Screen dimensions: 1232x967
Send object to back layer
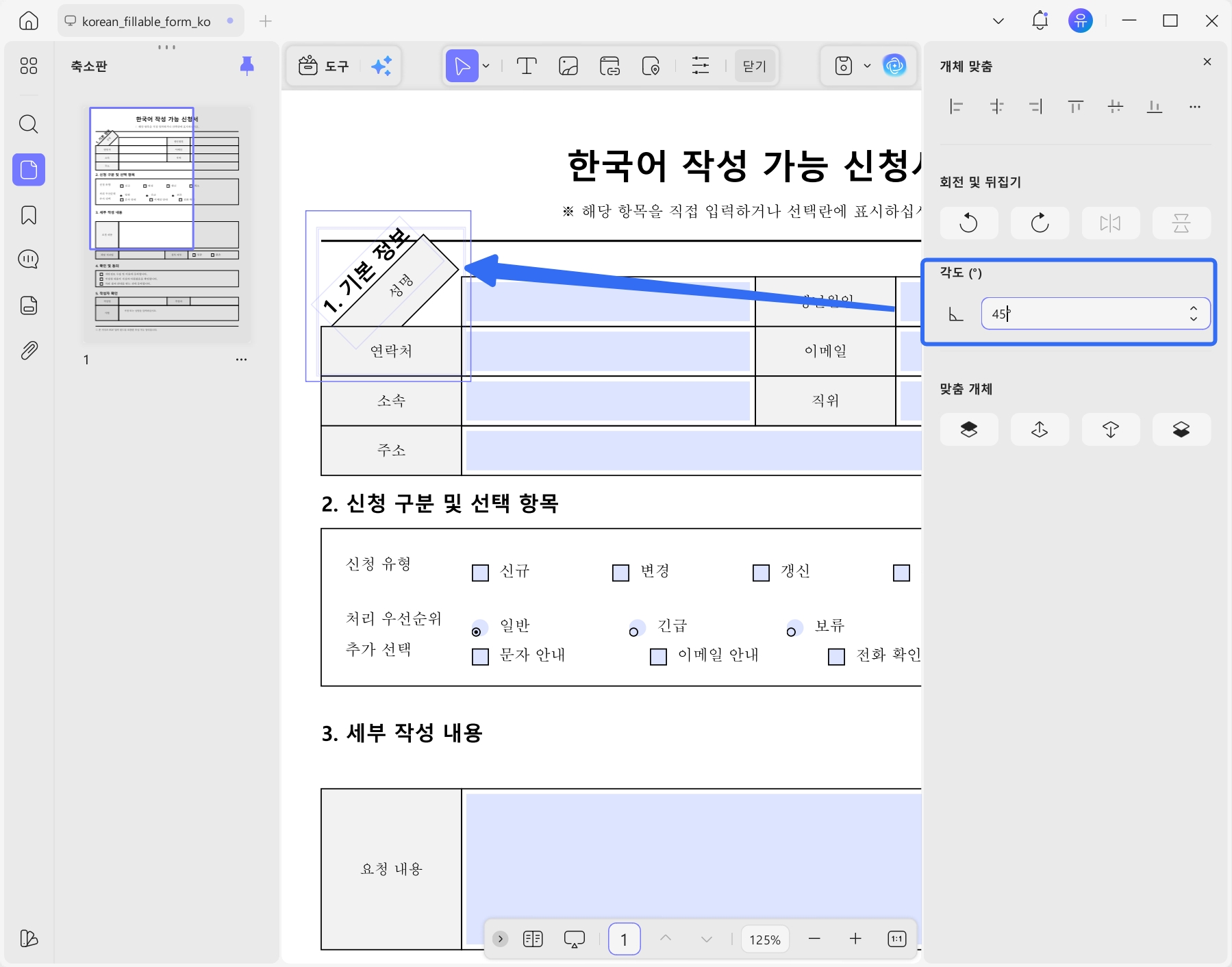click(x=1181, y=429)
